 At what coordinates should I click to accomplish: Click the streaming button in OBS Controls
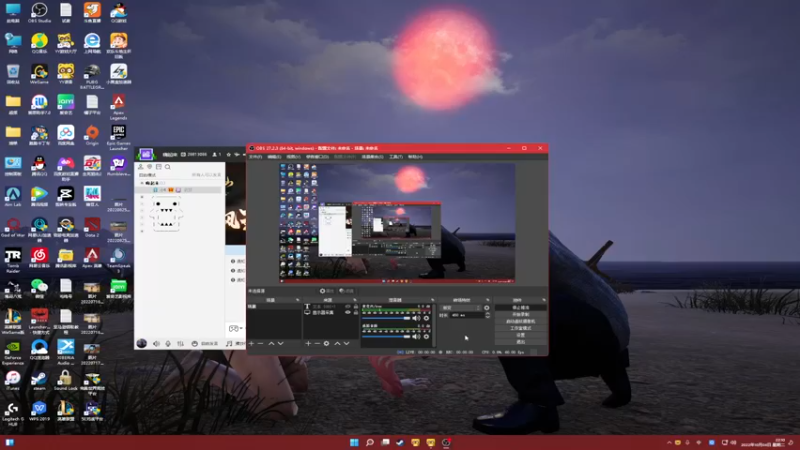point(521,308)
